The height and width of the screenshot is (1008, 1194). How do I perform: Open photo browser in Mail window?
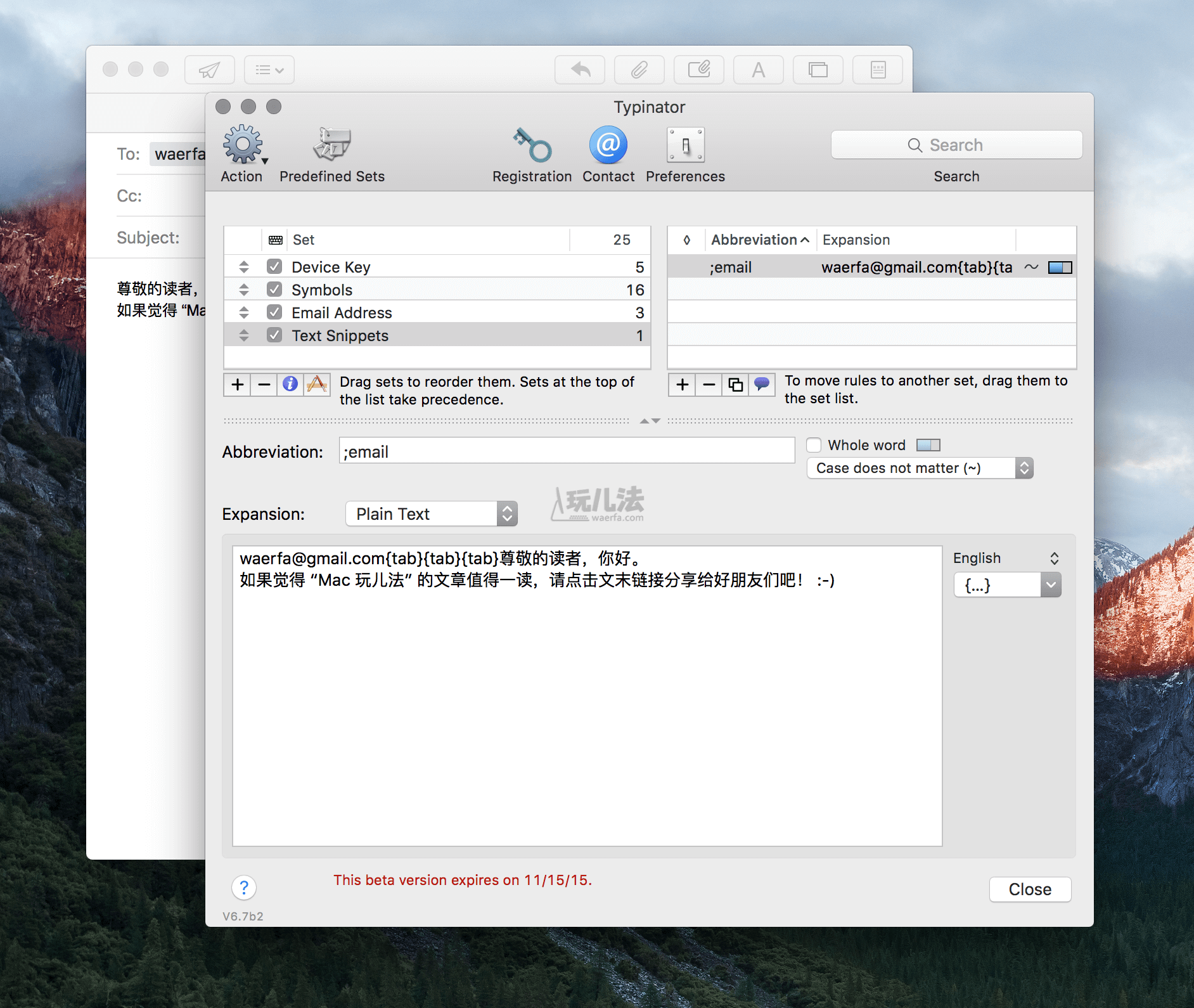click(818, 70)
